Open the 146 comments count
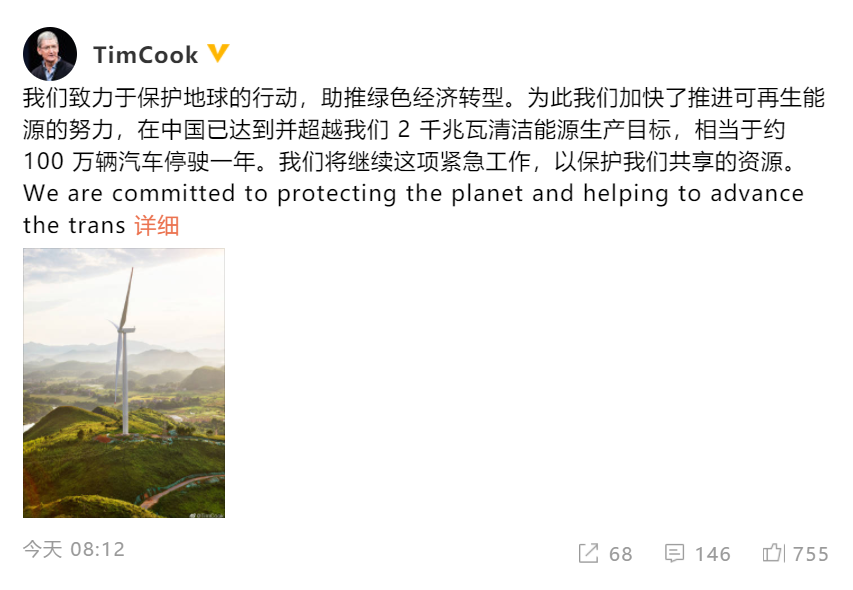 click(x=713, y=554)
